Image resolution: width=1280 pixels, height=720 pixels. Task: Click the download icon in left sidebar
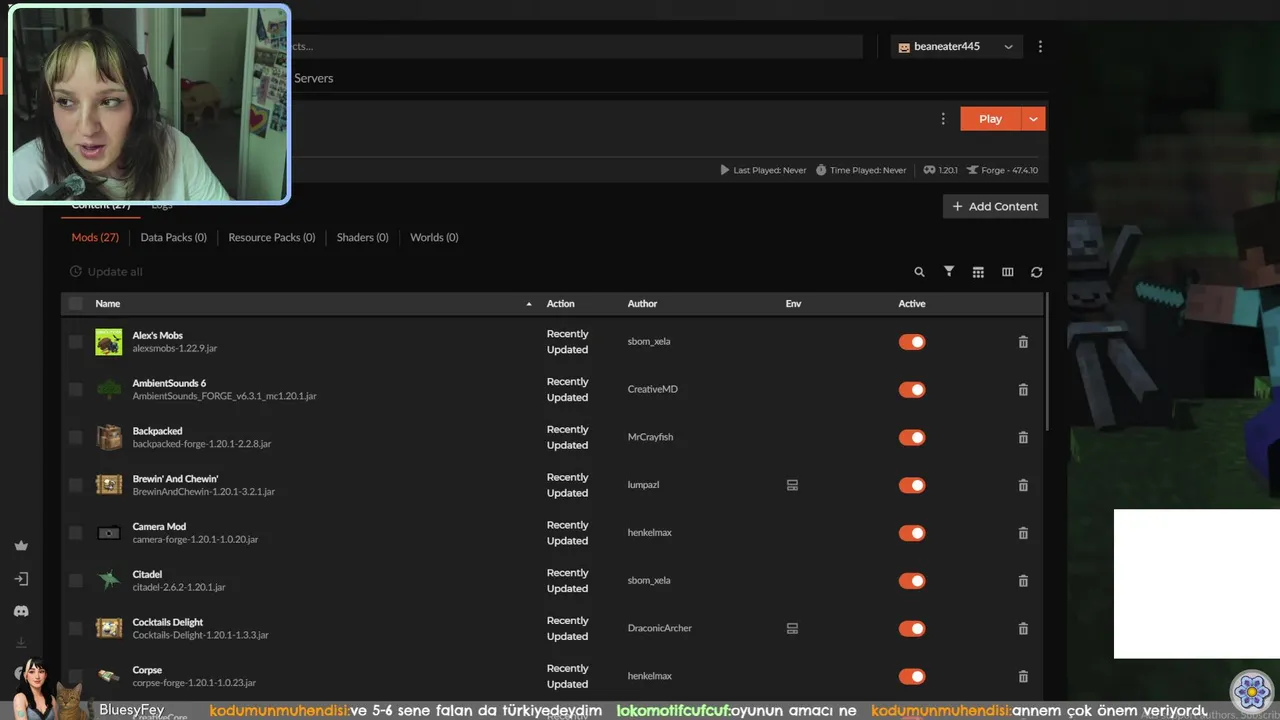21,643
